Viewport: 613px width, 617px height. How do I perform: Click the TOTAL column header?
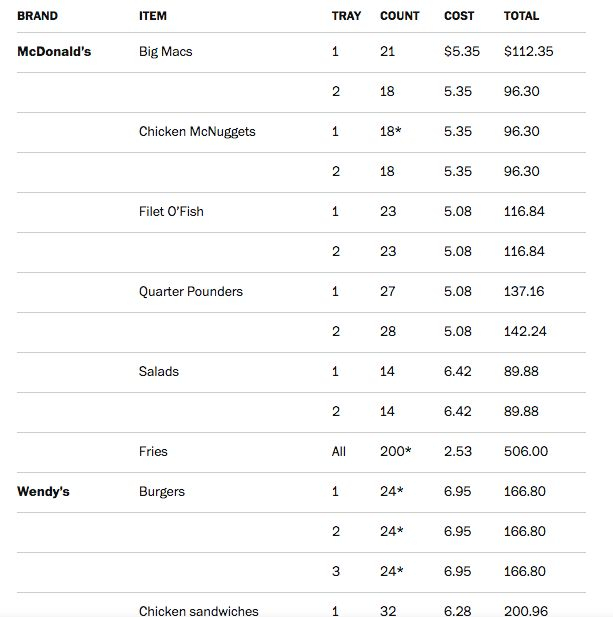click(x=521, y=16)
